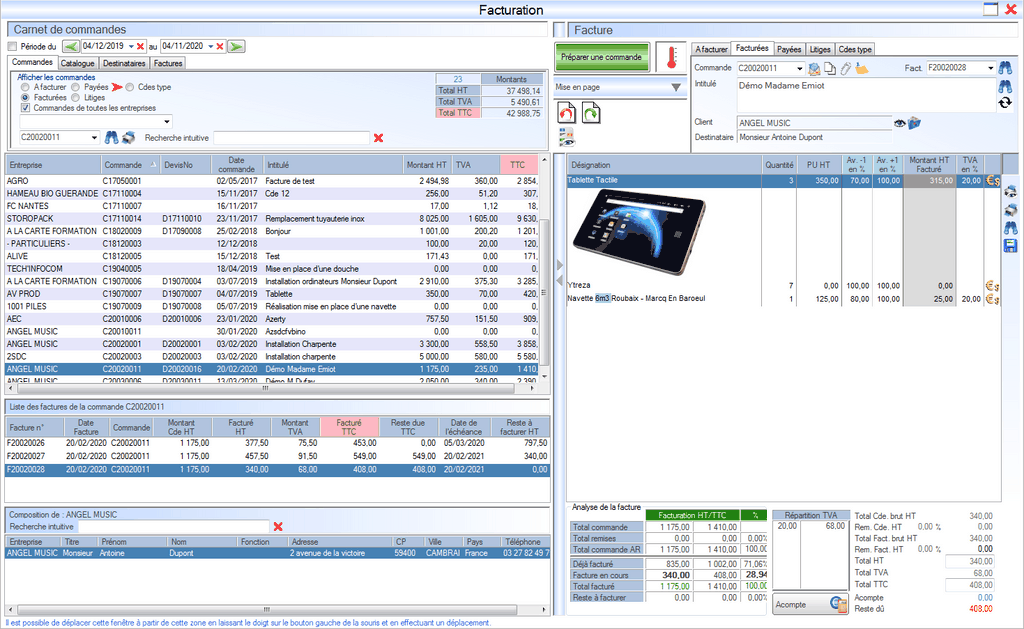
Task: Open the left C20020011 order combo dropdown
Action: coord(95,137)
